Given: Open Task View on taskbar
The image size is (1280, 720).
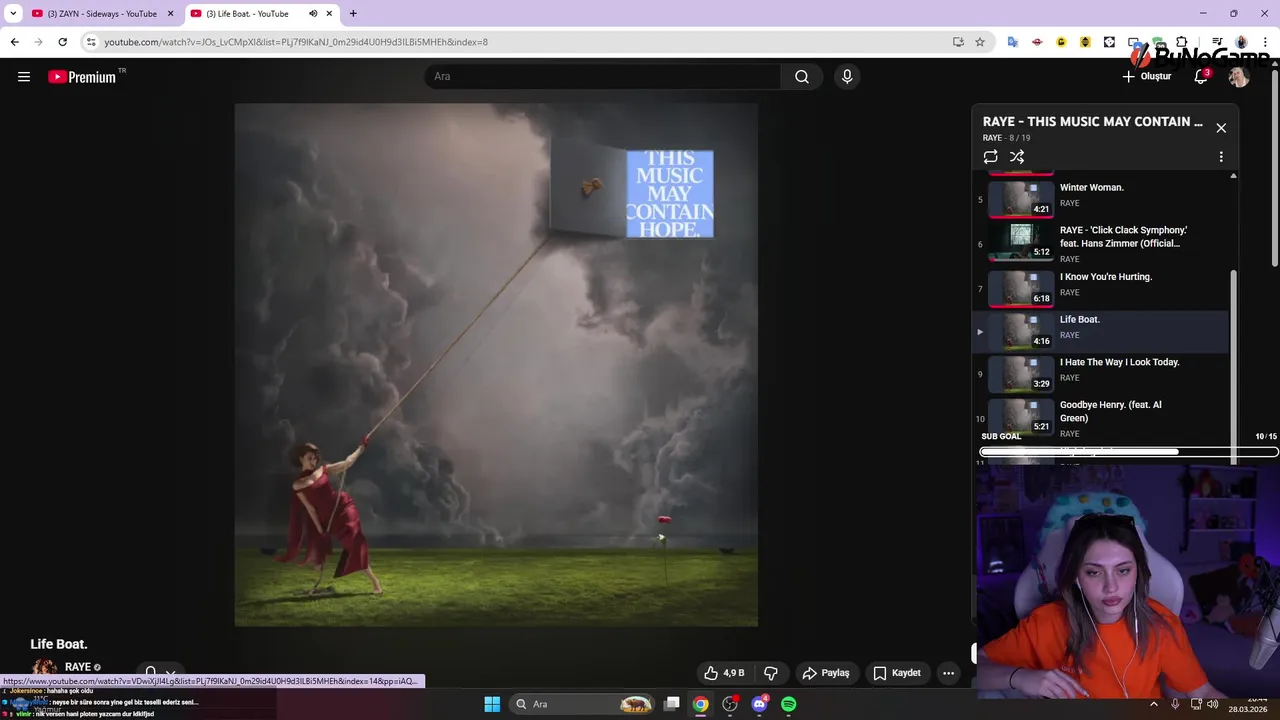Looking at the screenshot, I should [x=672, y=704].
